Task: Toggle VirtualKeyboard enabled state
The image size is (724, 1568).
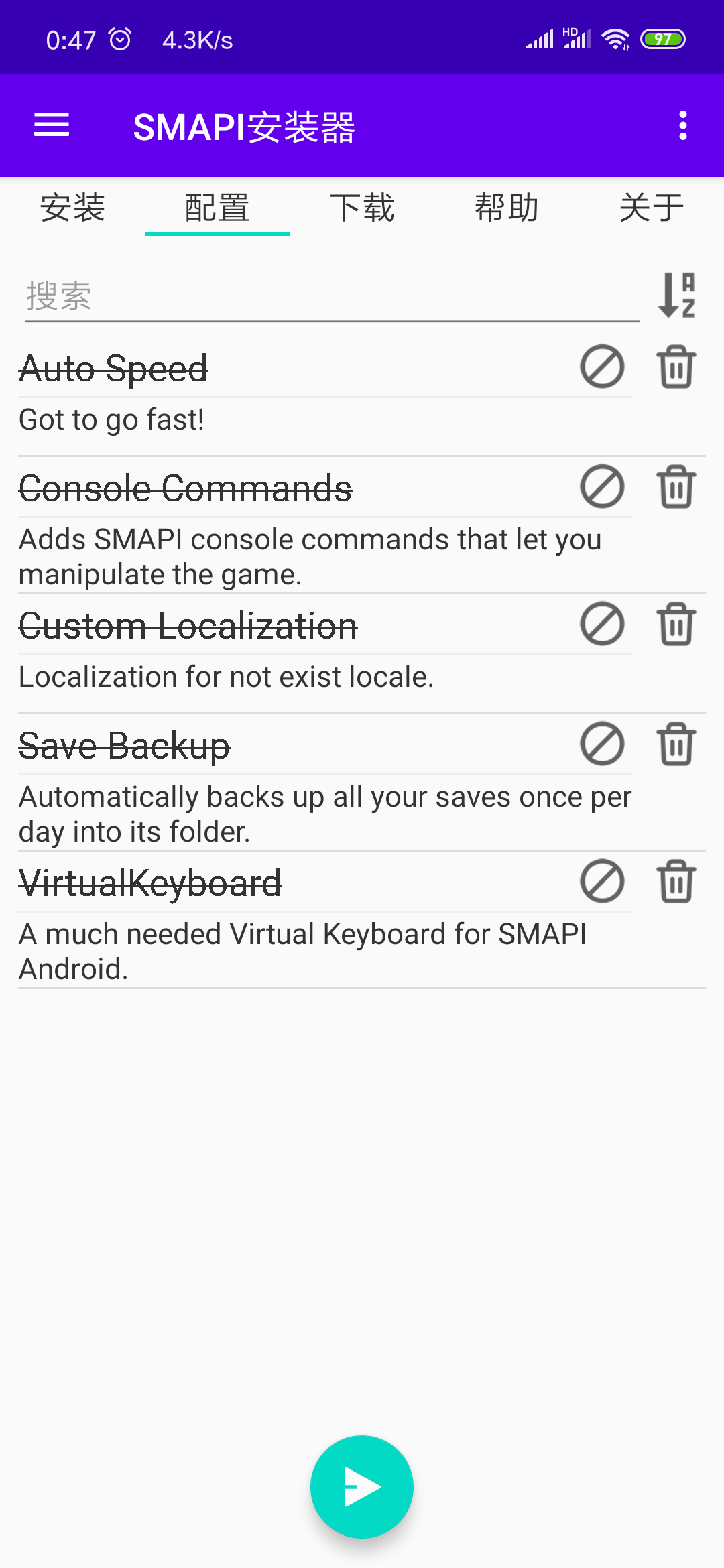Action: coord(602,881)
